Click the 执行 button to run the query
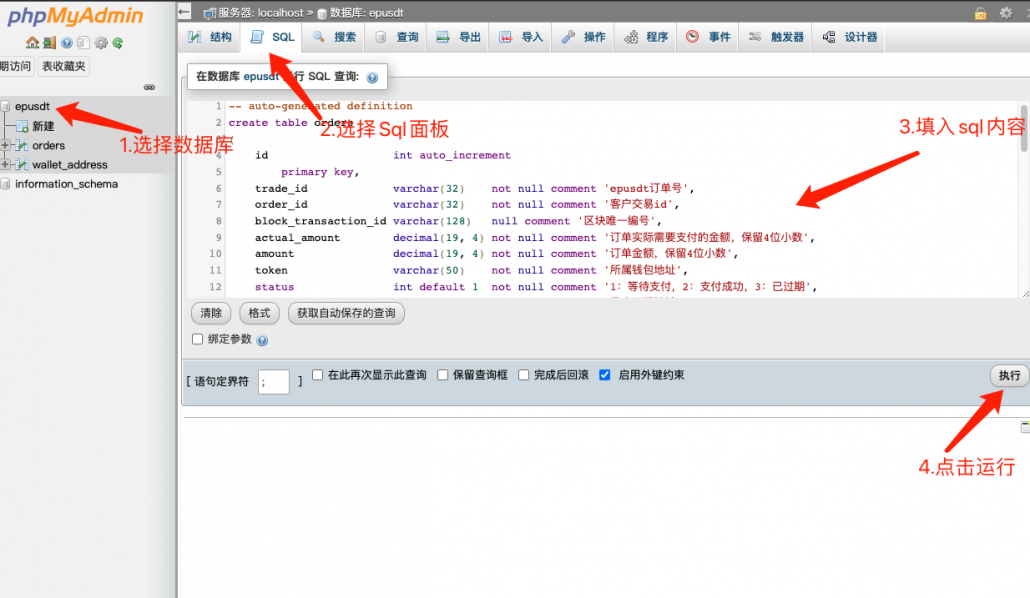The width and height of the screenshot is (1030, 598). (1008, 375)
